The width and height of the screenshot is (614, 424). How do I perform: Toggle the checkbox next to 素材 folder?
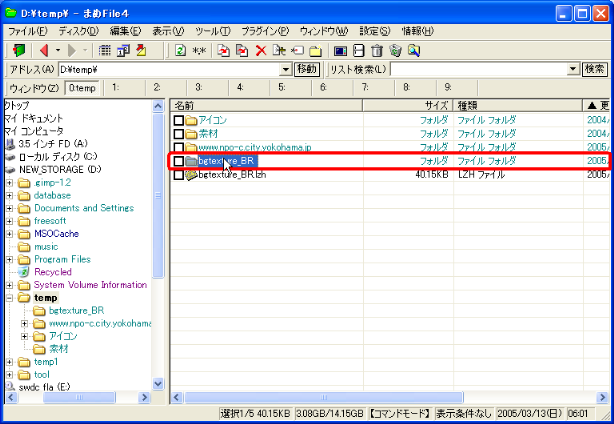tap(179, 134)
